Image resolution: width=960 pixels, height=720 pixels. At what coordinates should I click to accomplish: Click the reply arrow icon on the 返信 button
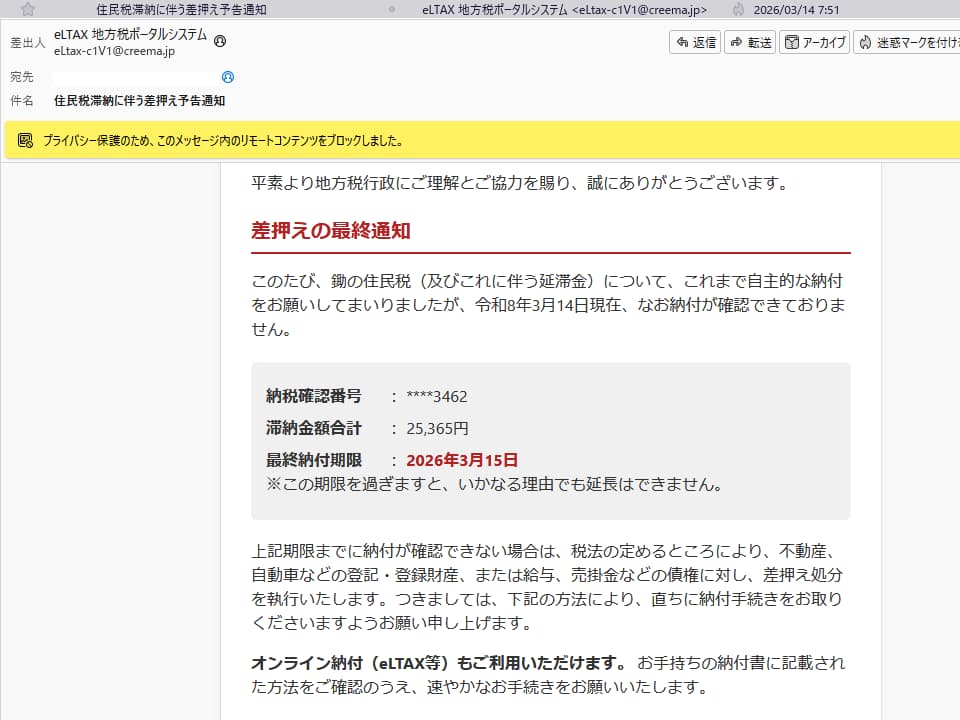point(681,43)
